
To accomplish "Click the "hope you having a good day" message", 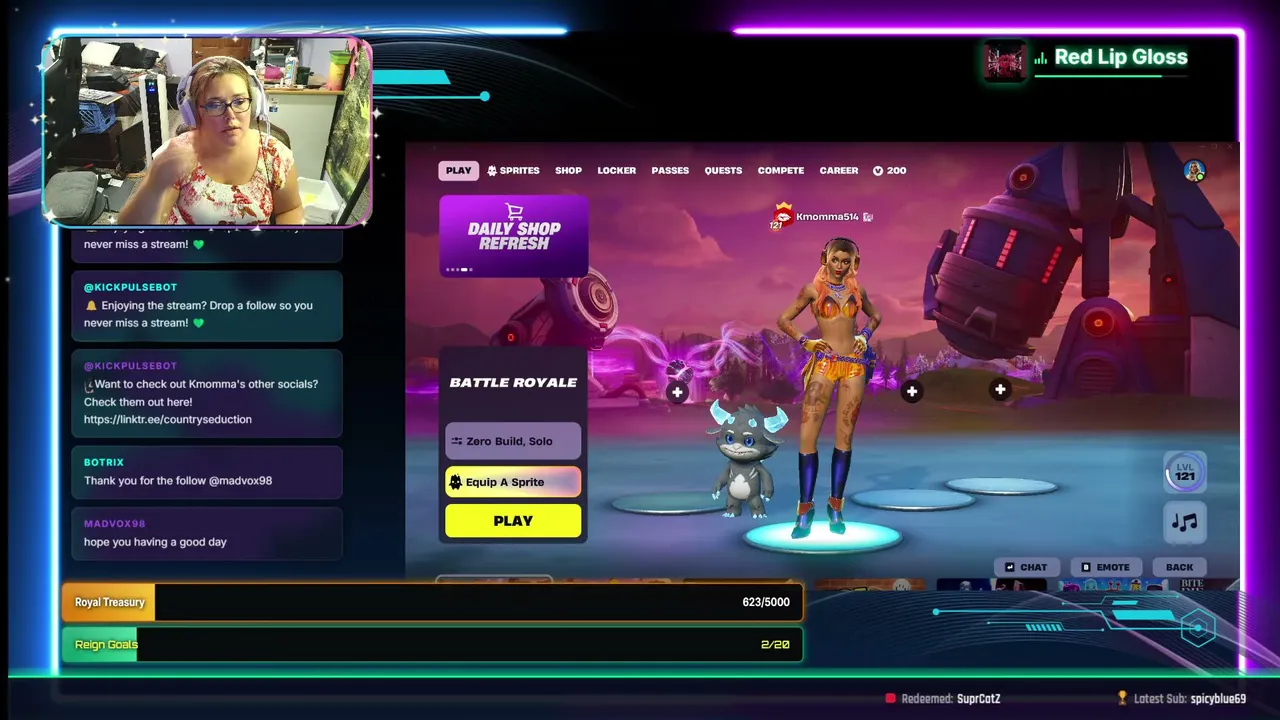I will pos(155,542).
